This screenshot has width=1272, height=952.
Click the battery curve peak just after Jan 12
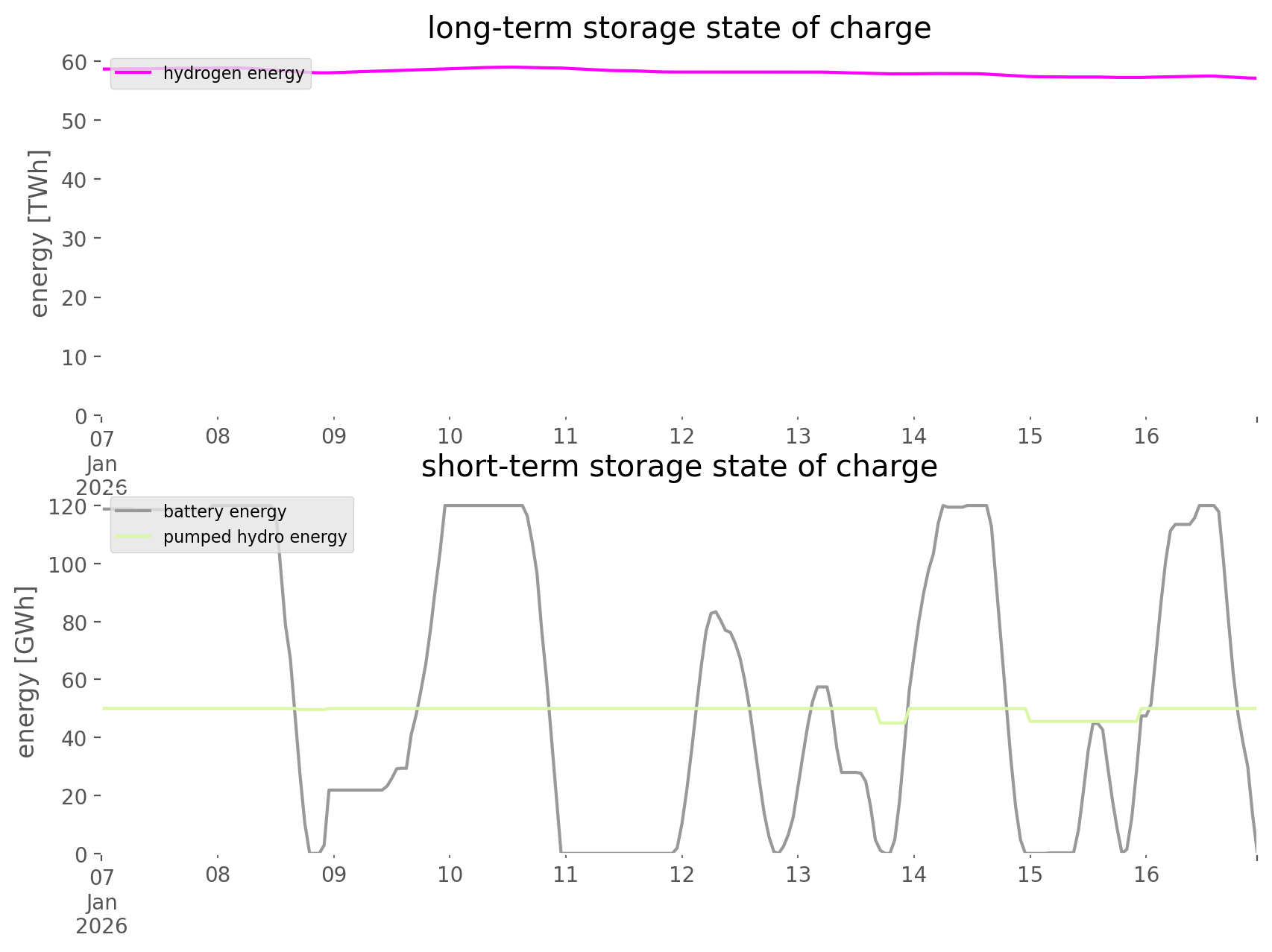714,611
